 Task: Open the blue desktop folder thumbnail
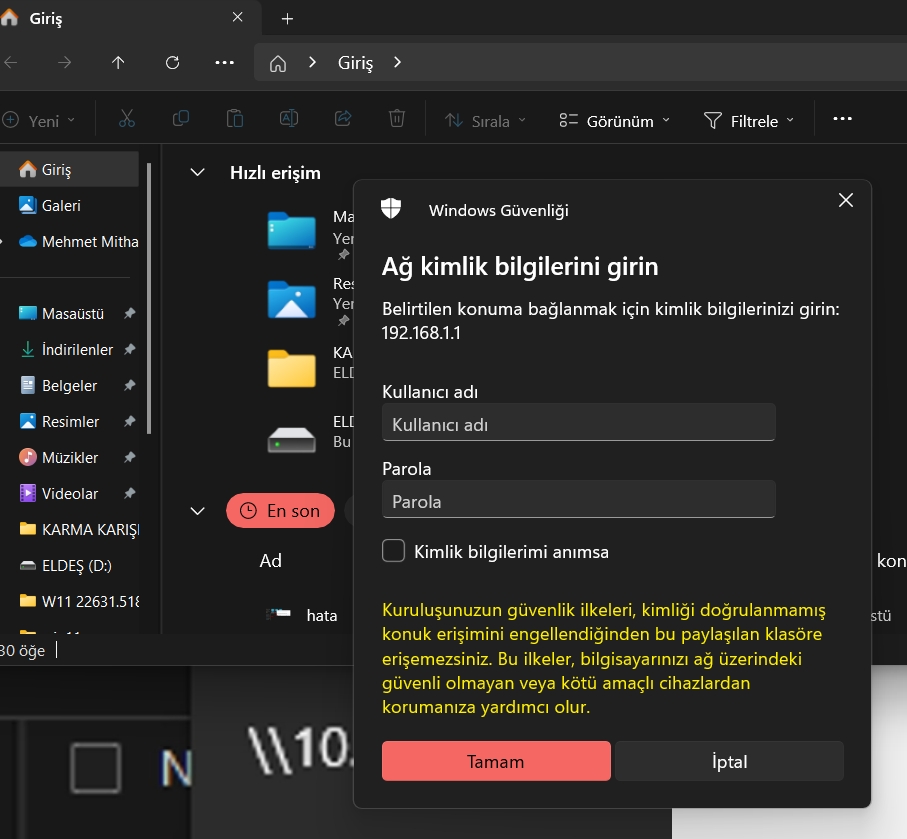coord(292,230)
